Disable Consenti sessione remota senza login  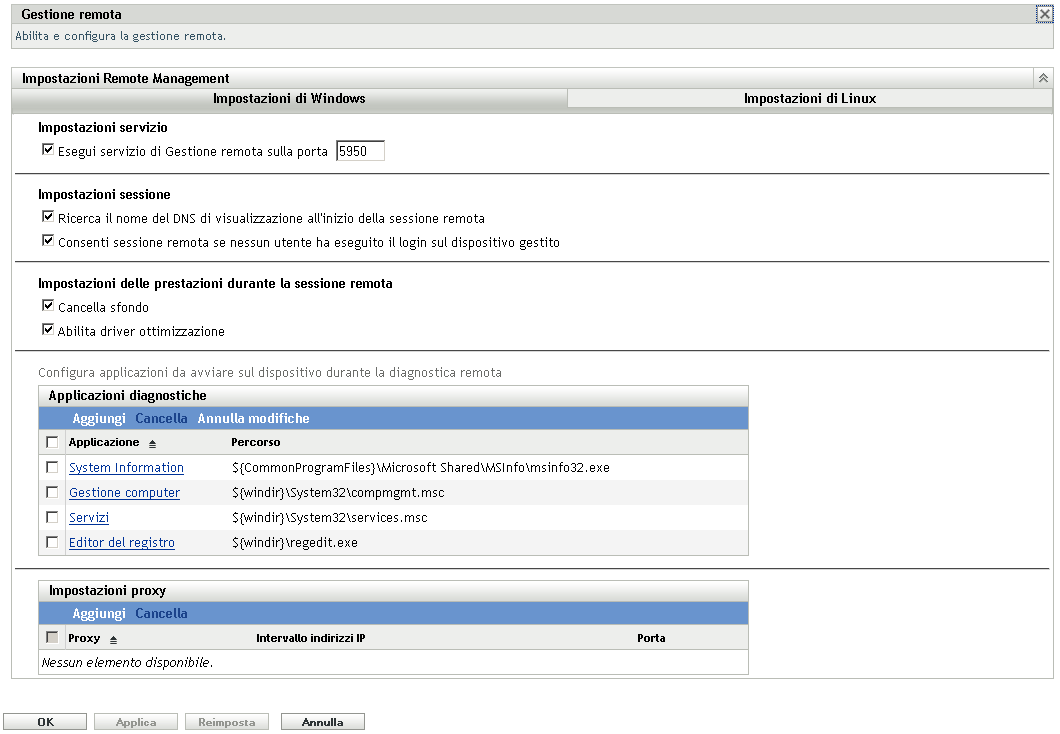tap(47, 239)
